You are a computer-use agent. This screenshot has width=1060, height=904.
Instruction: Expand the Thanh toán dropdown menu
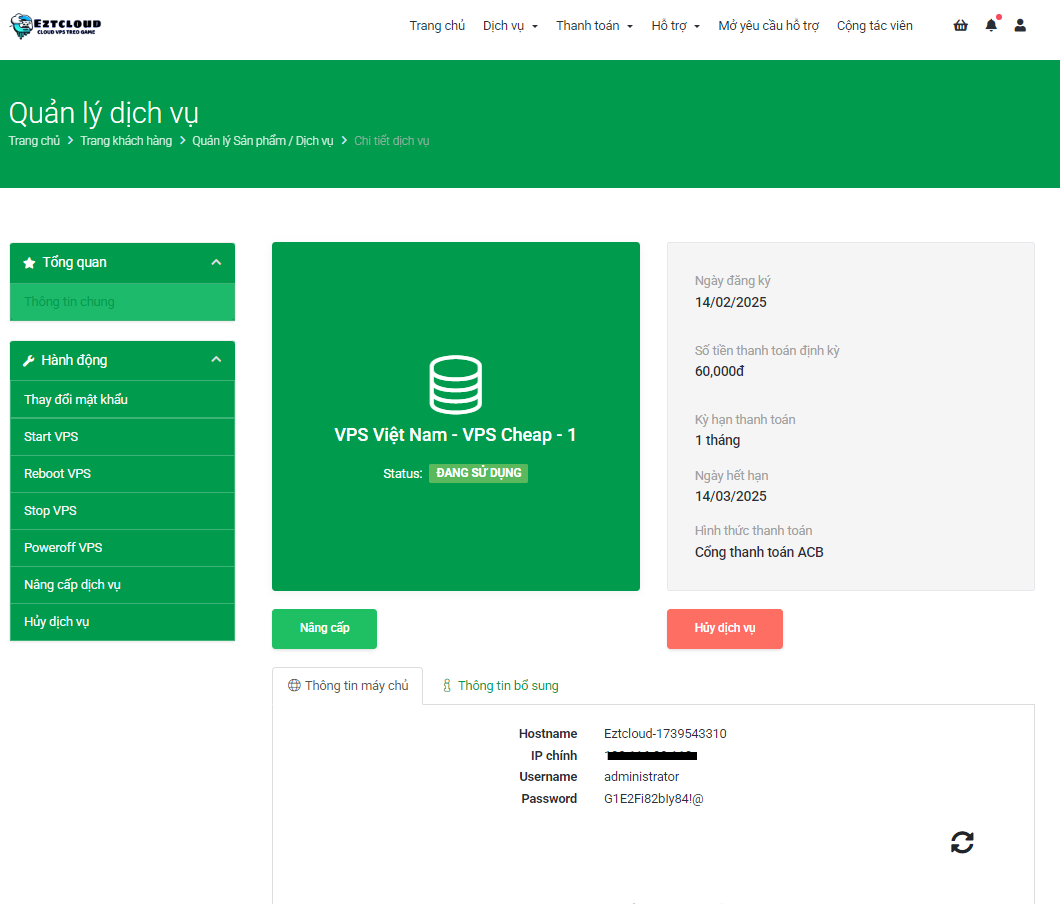tap(594, 26)
